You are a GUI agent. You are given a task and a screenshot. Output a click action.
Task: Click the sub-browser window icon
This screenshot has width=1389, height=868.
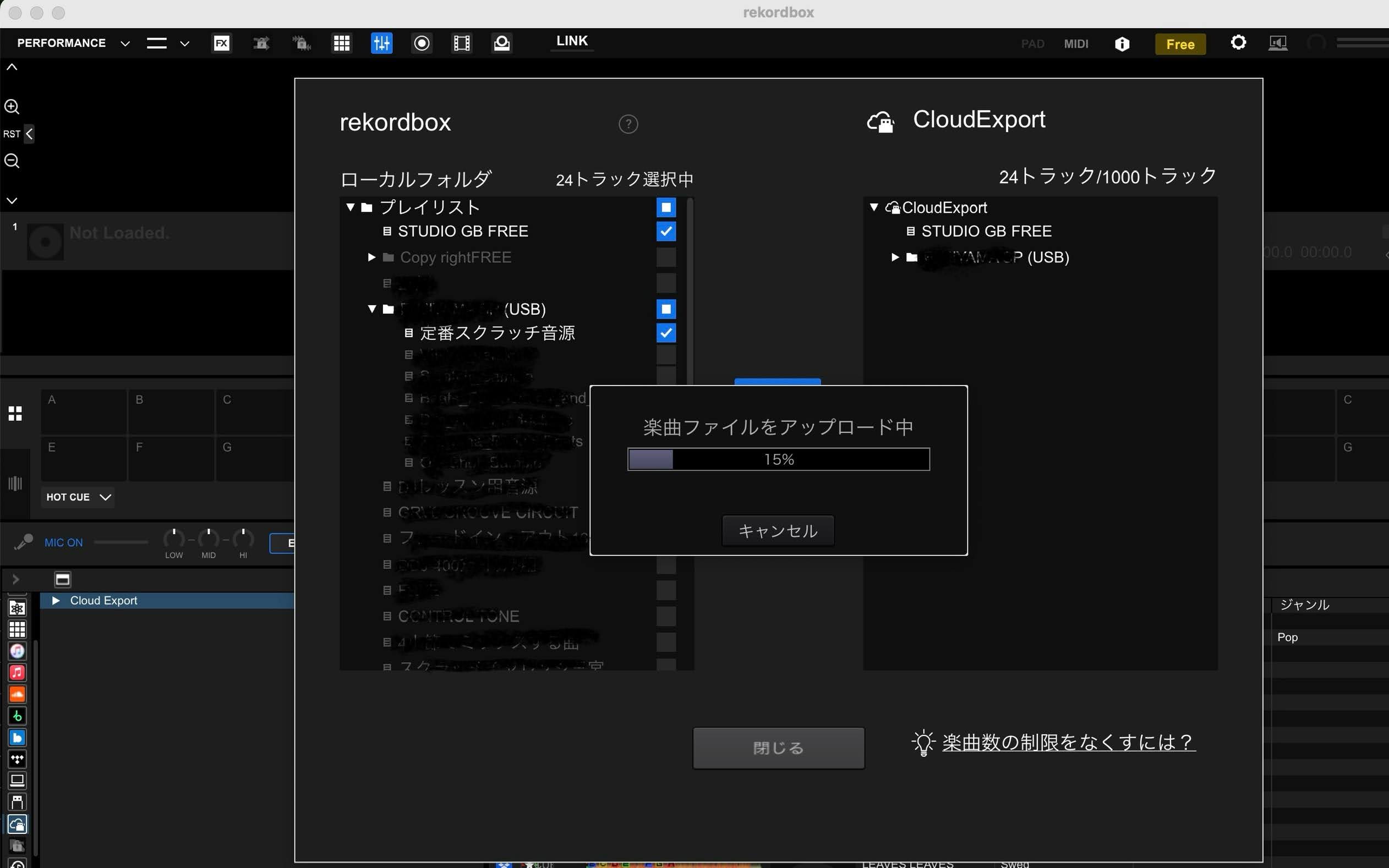point(62,579)
